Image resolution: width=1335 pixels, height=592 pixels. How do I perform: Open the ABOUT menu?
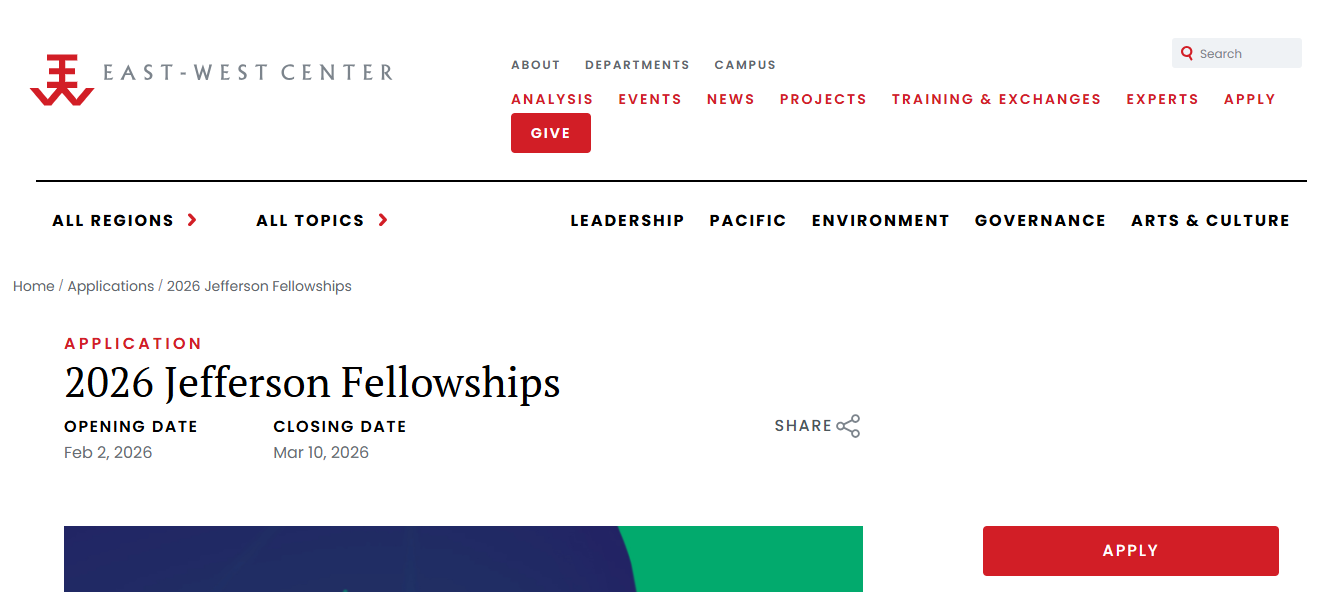click(x=535, y=64)
